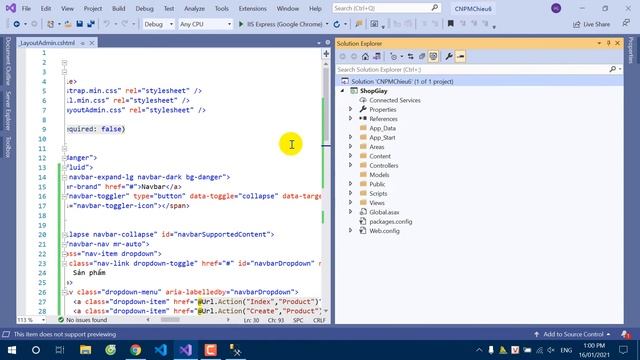Expand the App_Start folder
640x360 pixels.
pyautogui.click(x=350, y=138)
